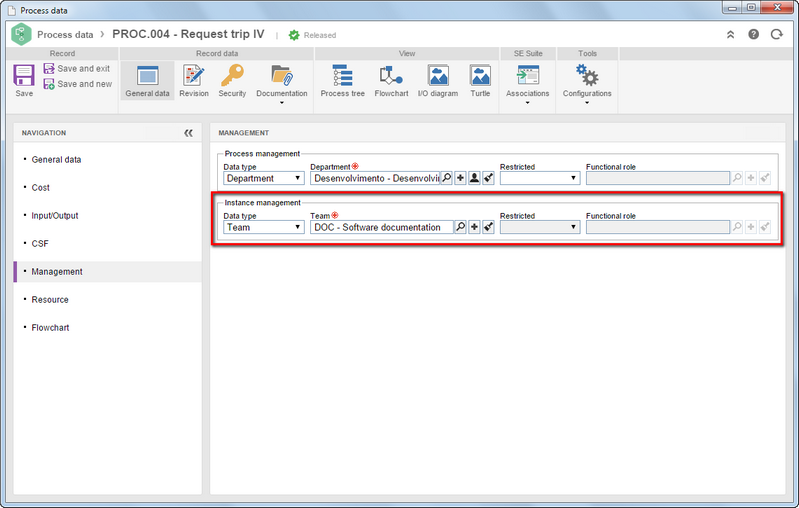Click Save and new
Viewport: 799px width, 508px height.
78,84
